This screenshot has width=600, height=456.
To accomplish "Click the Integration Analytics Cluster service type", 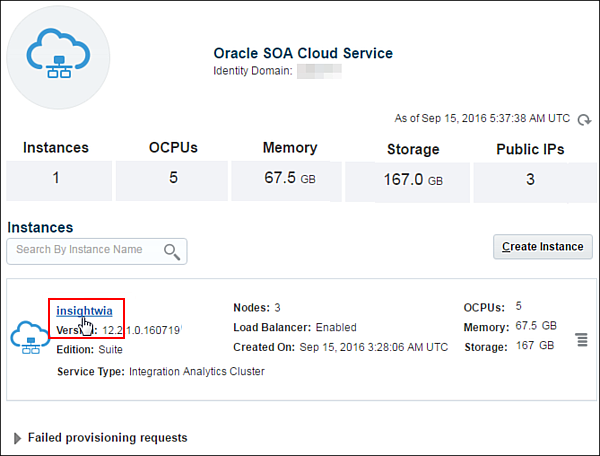I will point(197,371).
